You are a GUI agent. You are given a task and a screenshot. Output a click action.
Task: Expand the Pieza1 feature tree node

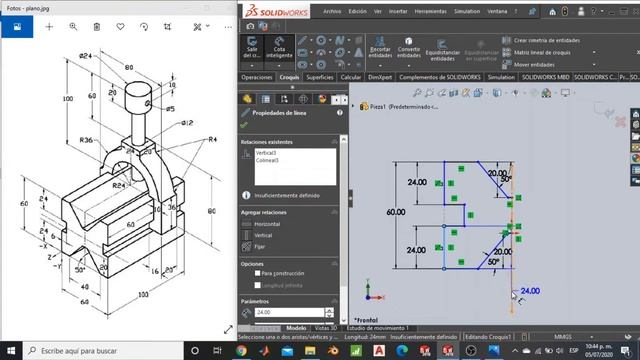click(x=353, y=106)
